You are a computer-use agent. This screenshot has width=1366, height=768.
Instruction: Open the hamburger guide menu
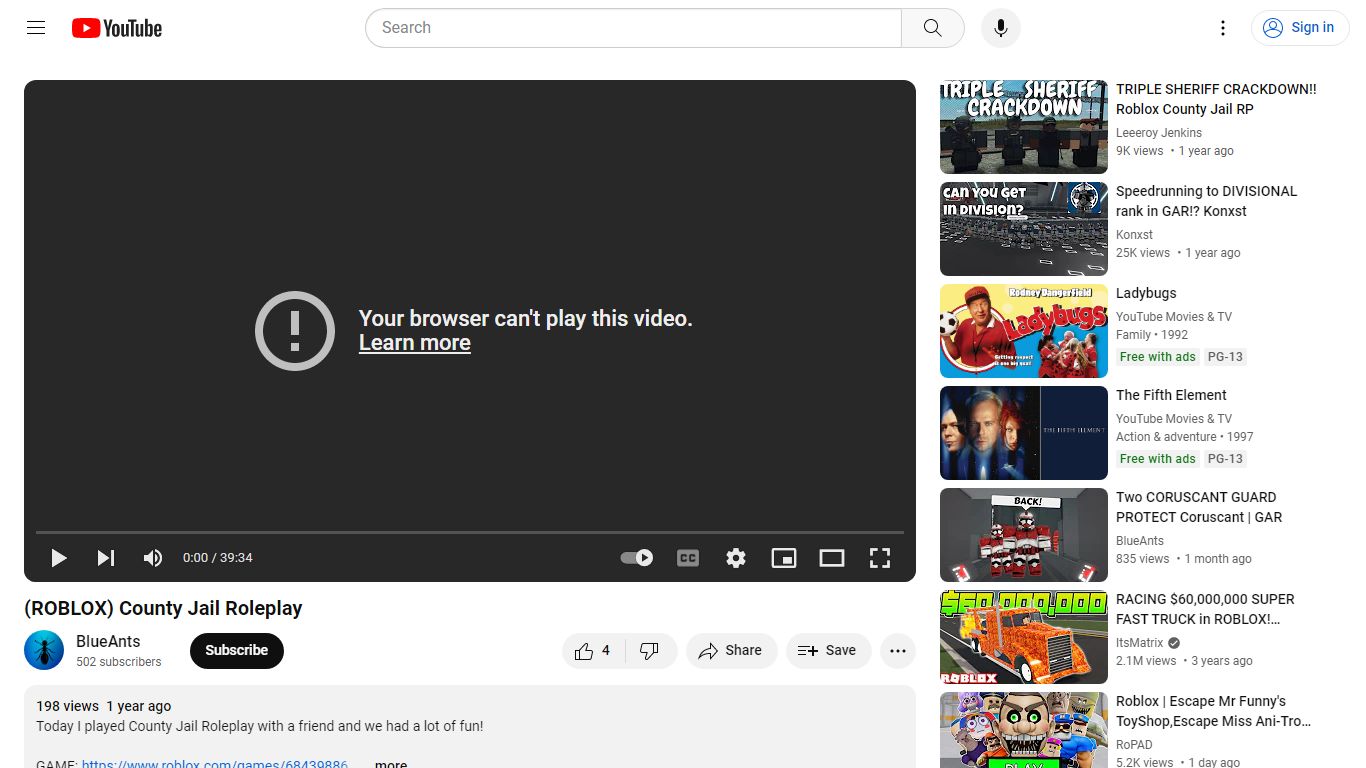[x=36, y=28]
